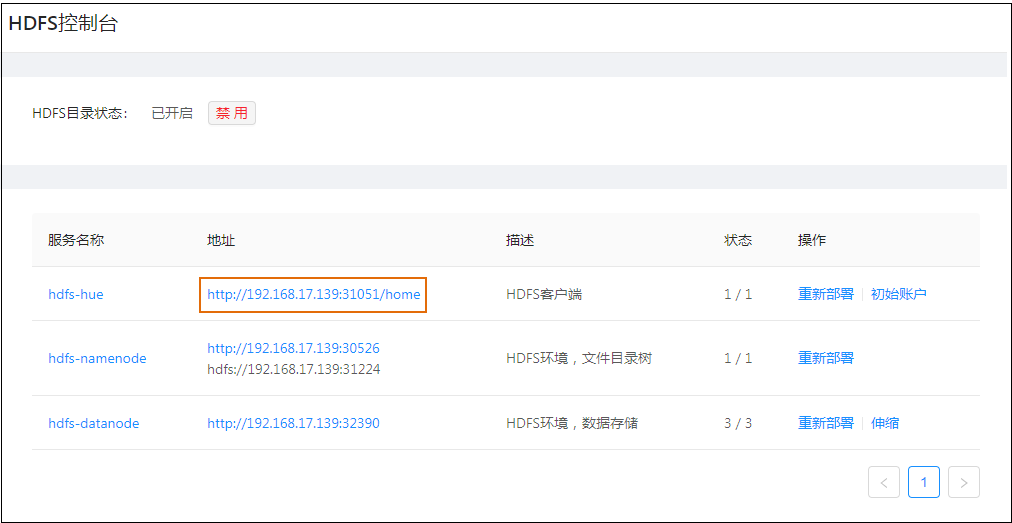Click the 禁用 button to disable HDFS directory
This screenshot has width=1012, height=523.
231,113
